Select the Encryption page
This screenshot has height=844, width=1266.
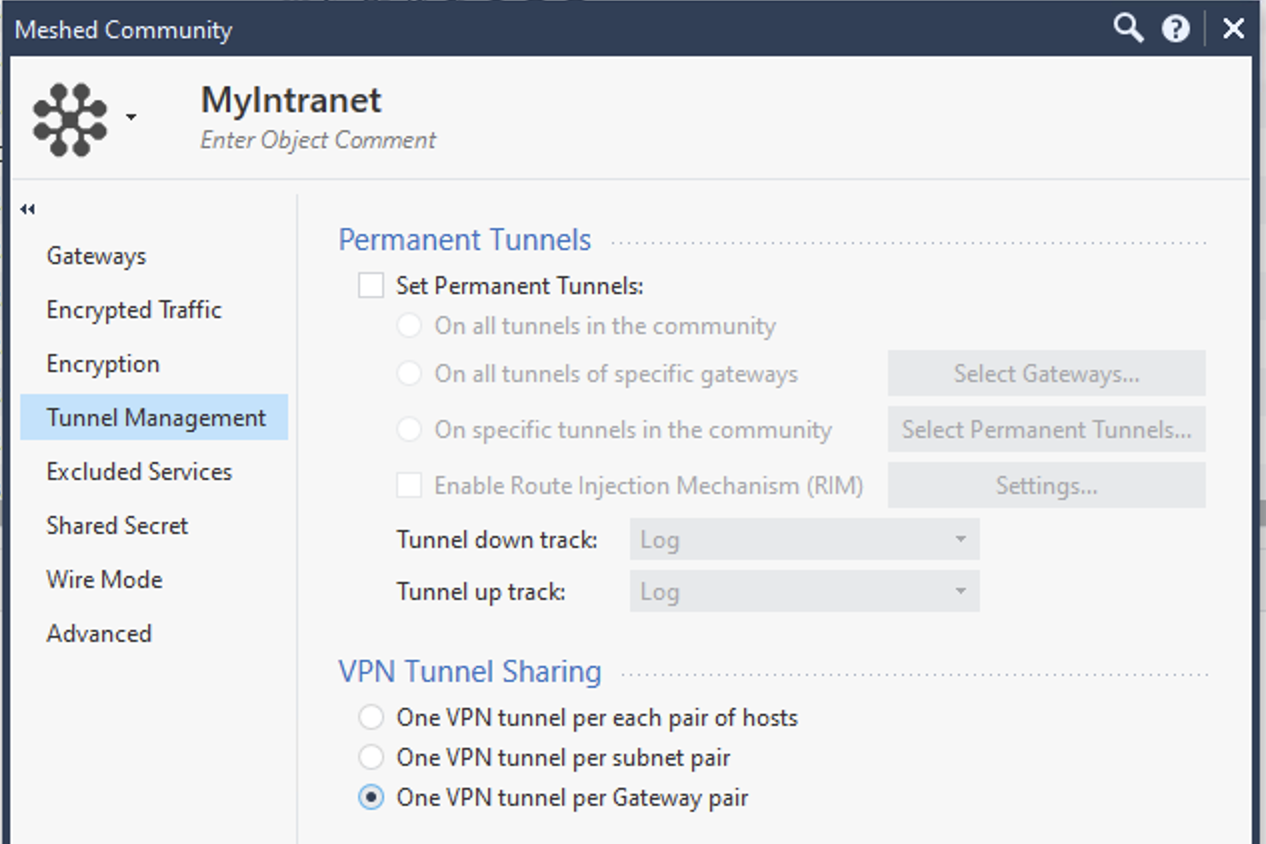click(x=103, y=364)
